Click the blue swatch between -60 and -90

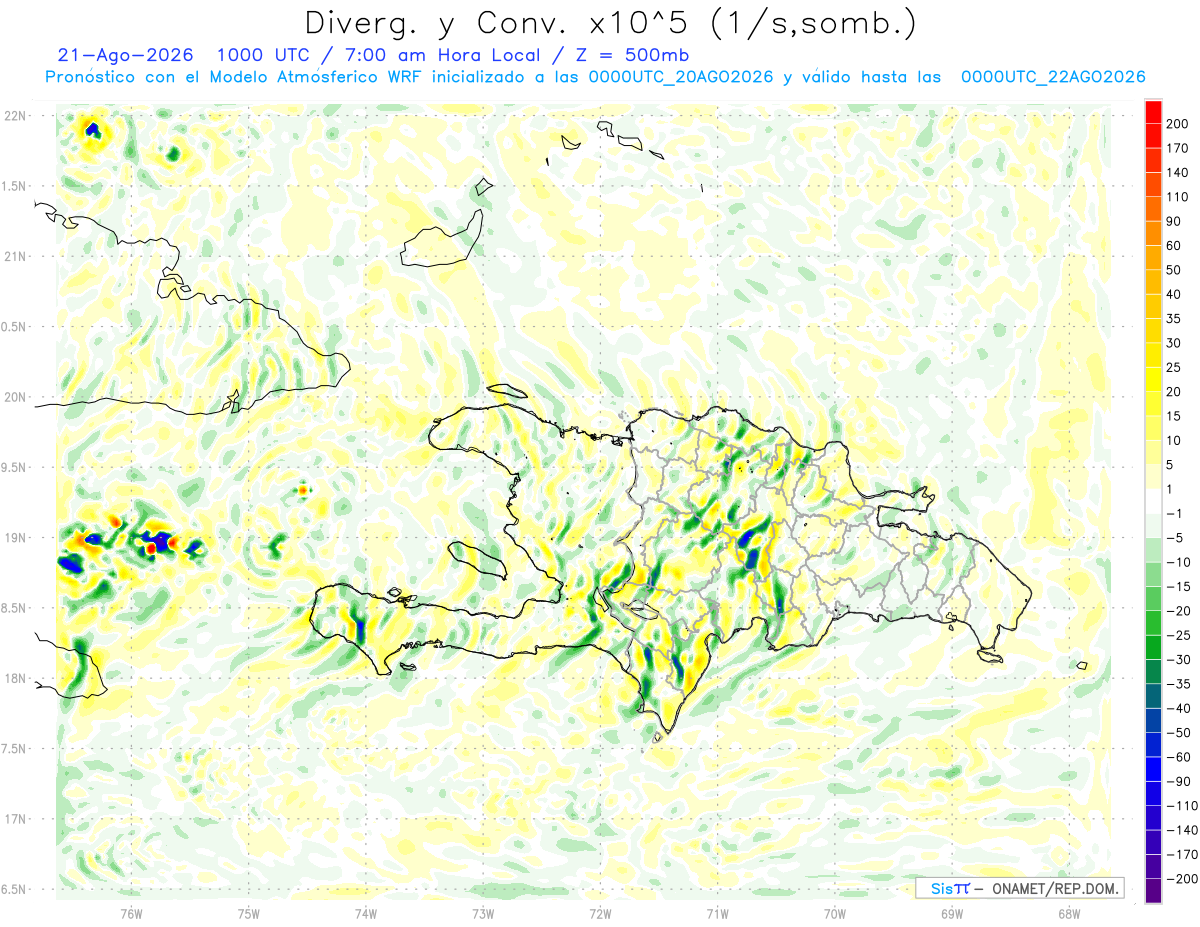[x=1153, y=769]
